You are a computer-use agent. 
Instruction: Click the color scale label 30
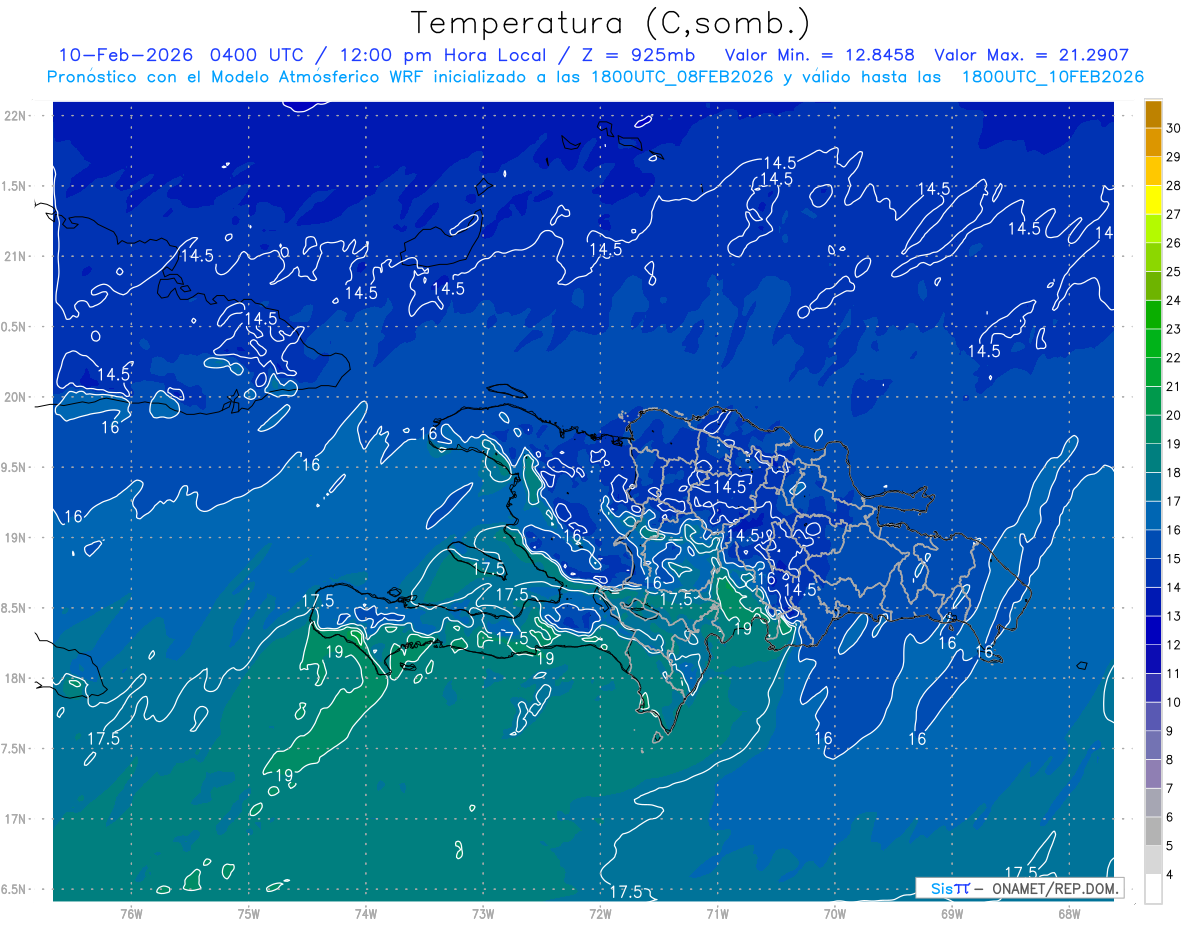pyautogui.click(x=1174, y=127)
